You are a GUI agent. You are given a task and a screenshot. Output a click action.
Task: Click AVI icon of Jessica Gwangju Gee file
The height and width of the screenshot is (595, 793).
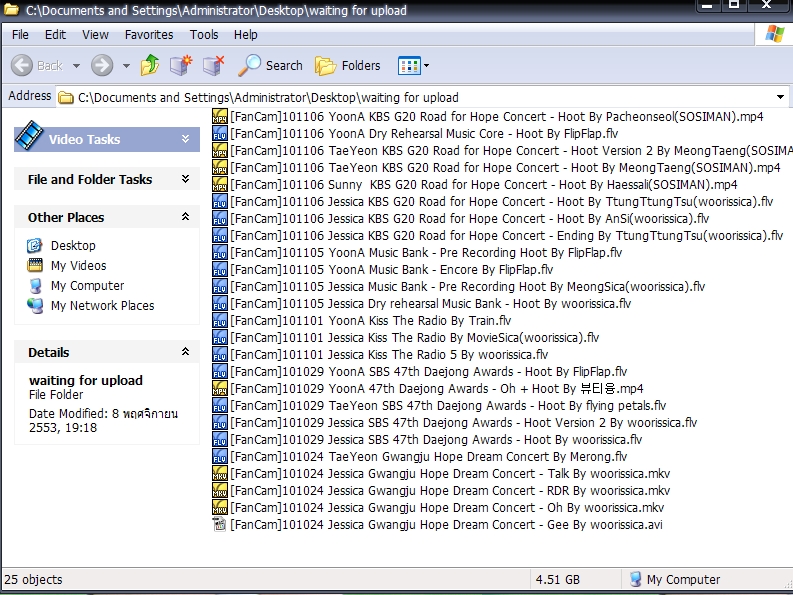(x=220, y=524)
